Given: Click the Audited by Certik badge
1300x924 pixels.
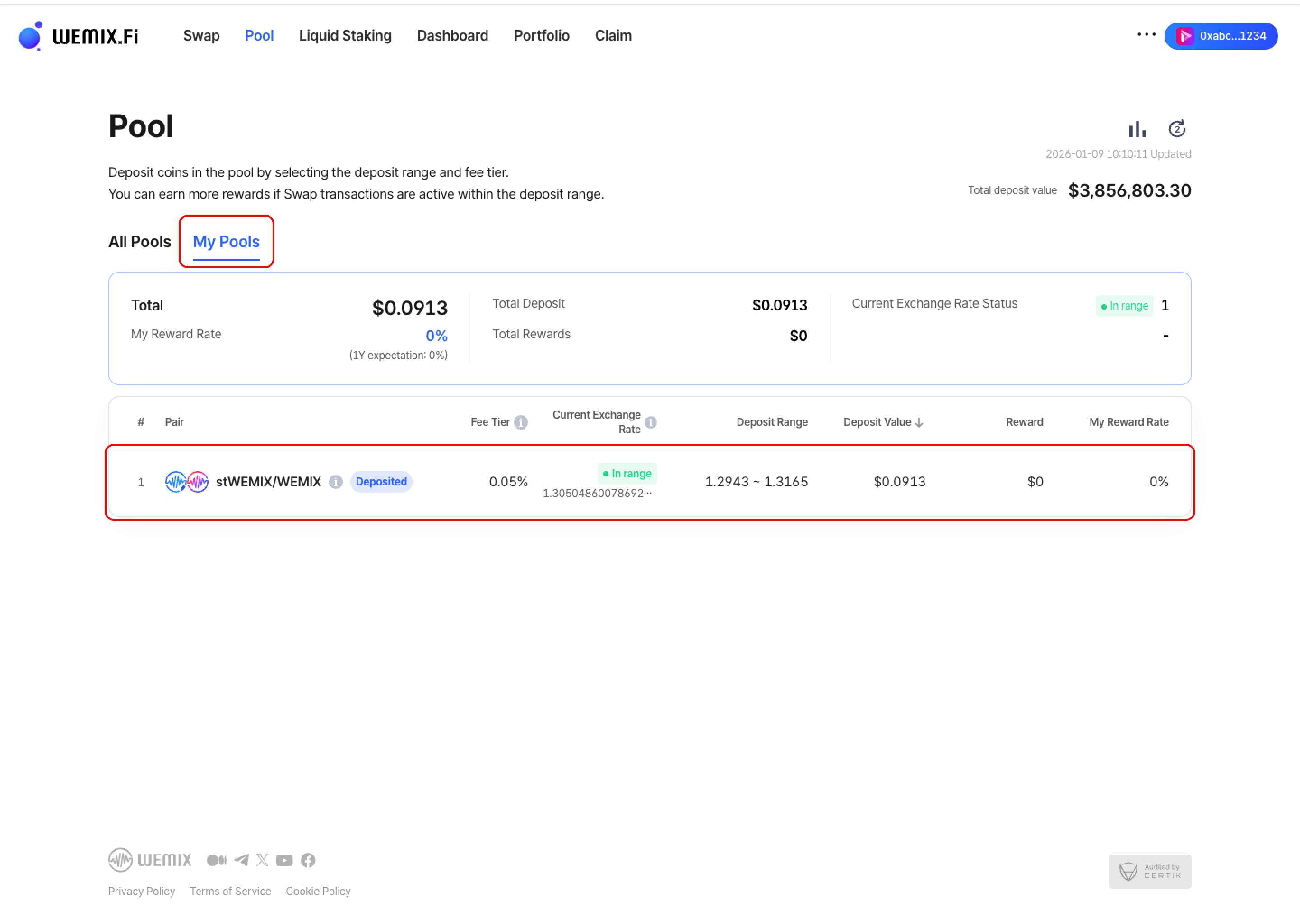Looking at the screenshot, I should [1149, 871].
